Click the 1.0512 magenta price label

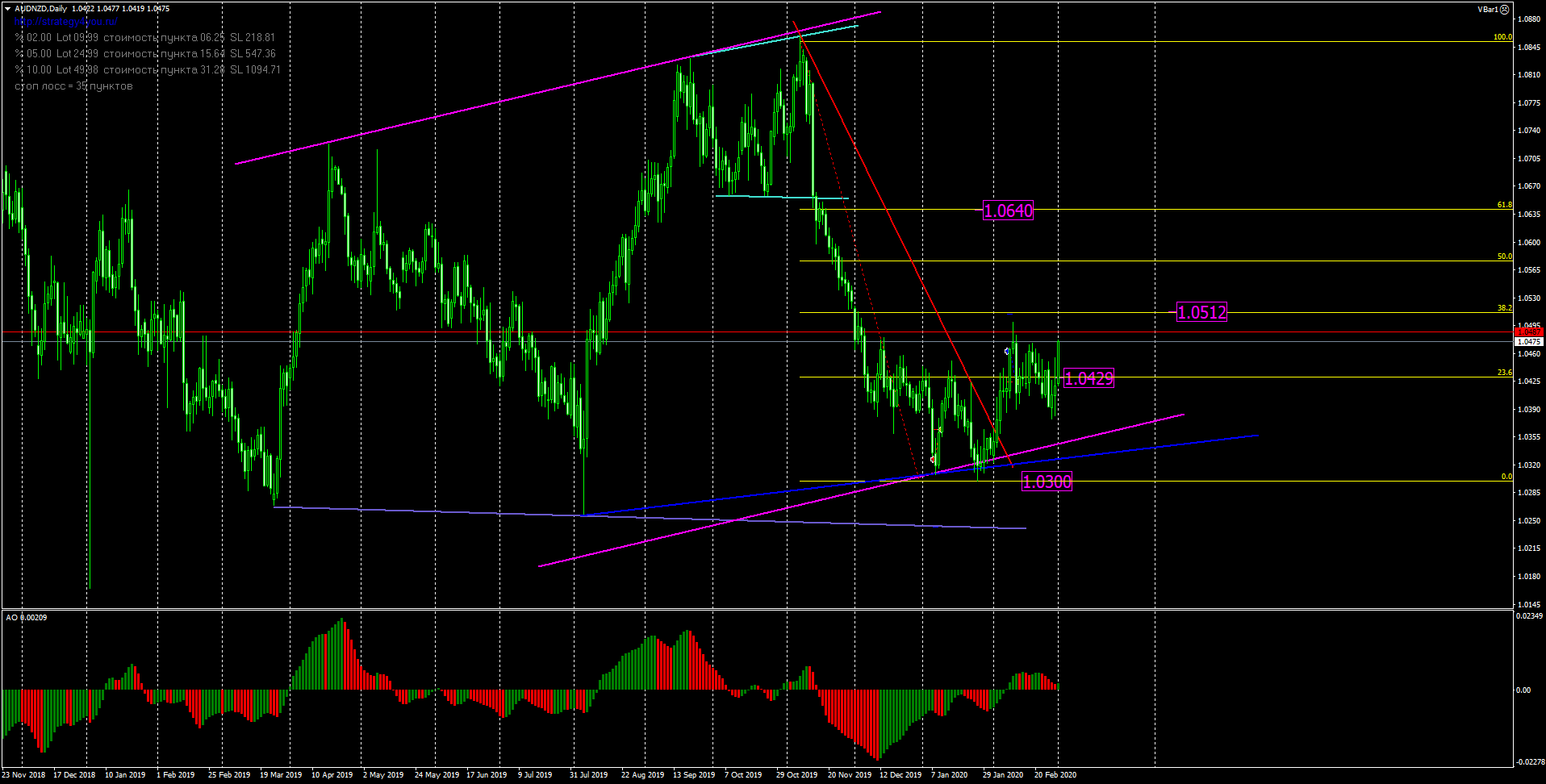(1201, 313)
